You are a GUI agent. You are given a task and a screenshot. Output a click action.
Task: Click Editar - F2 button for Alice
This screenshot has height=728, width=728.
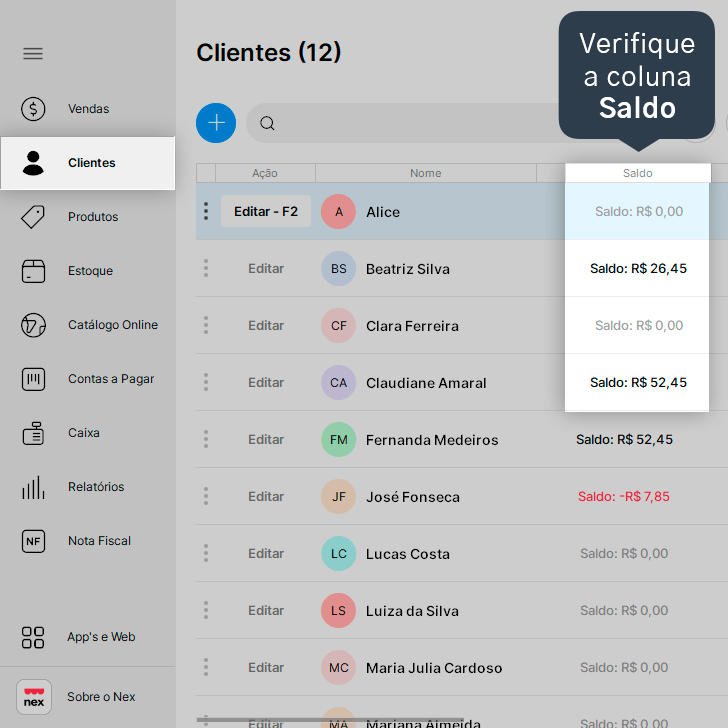click(266, 211)
